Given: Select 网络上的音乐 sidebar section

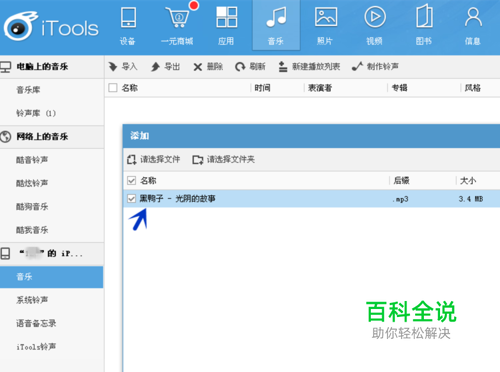Looking at the screenshot, I should (52, 137).
